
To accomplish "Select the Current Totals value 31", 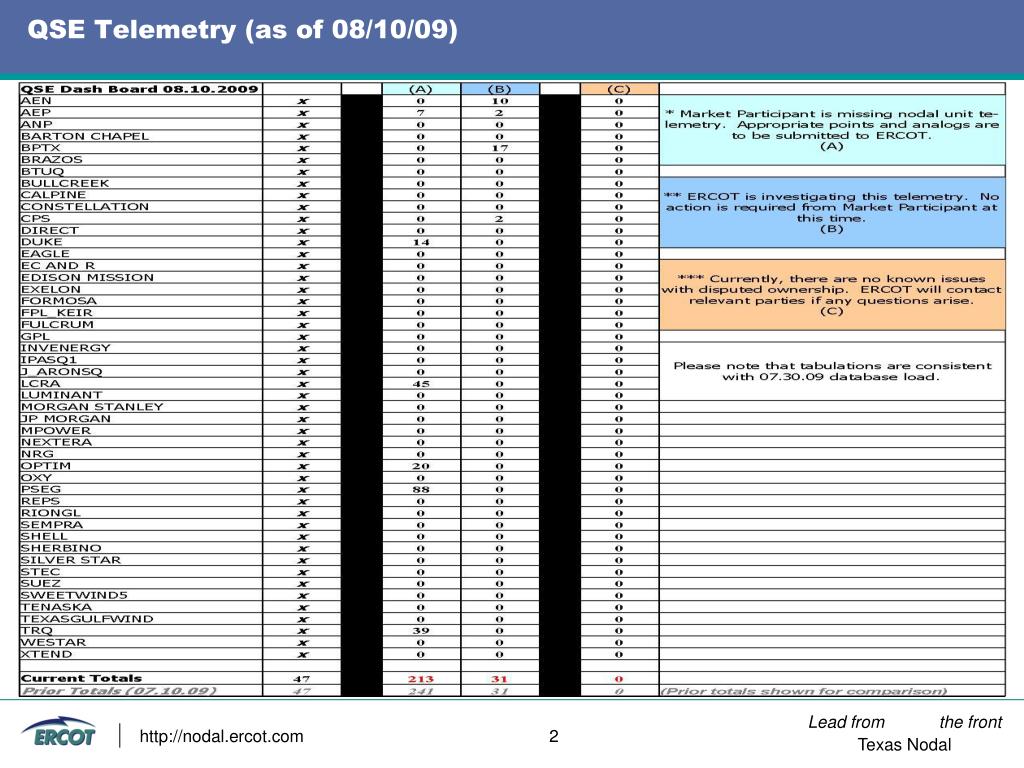I will 500,679.
